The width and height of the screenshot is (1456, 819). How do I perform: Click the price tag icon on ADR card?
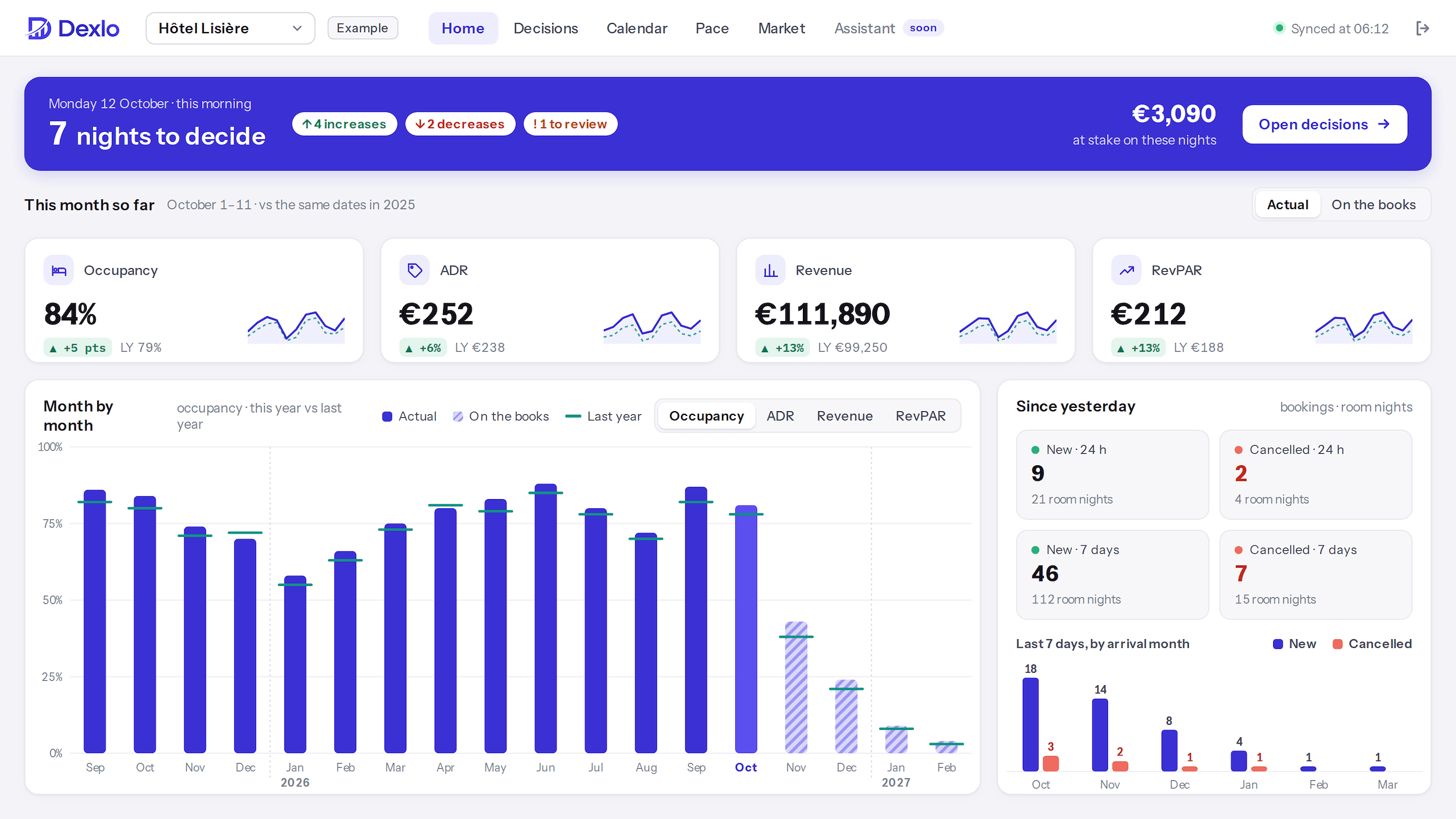tap(415, 270)
